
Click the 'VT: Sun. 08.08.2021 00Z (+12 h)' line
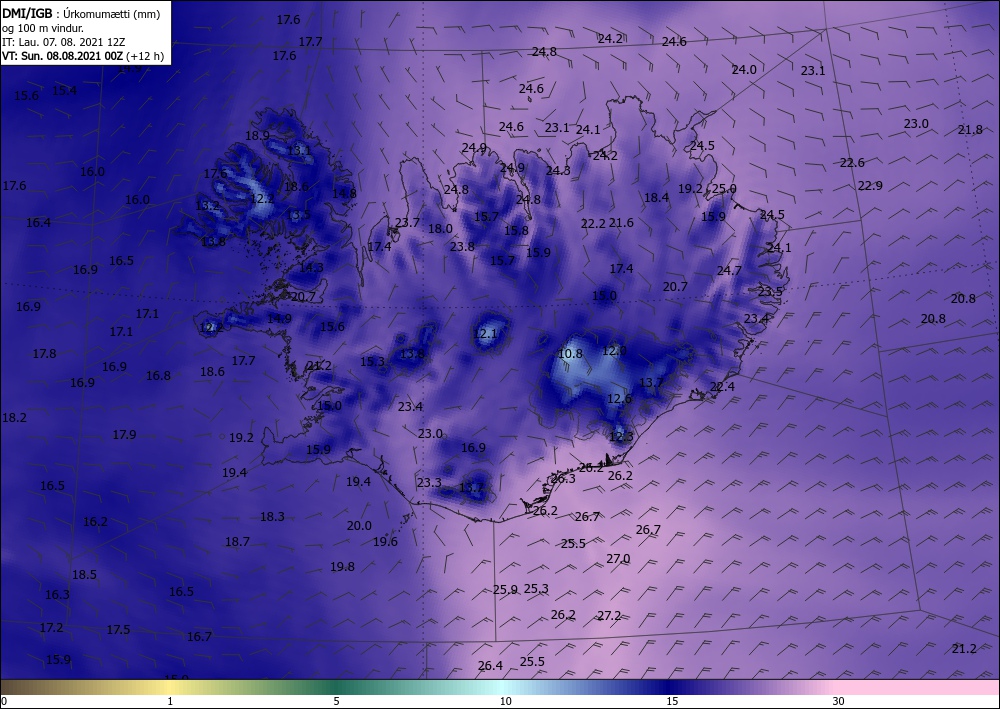[x=83, y=56]
